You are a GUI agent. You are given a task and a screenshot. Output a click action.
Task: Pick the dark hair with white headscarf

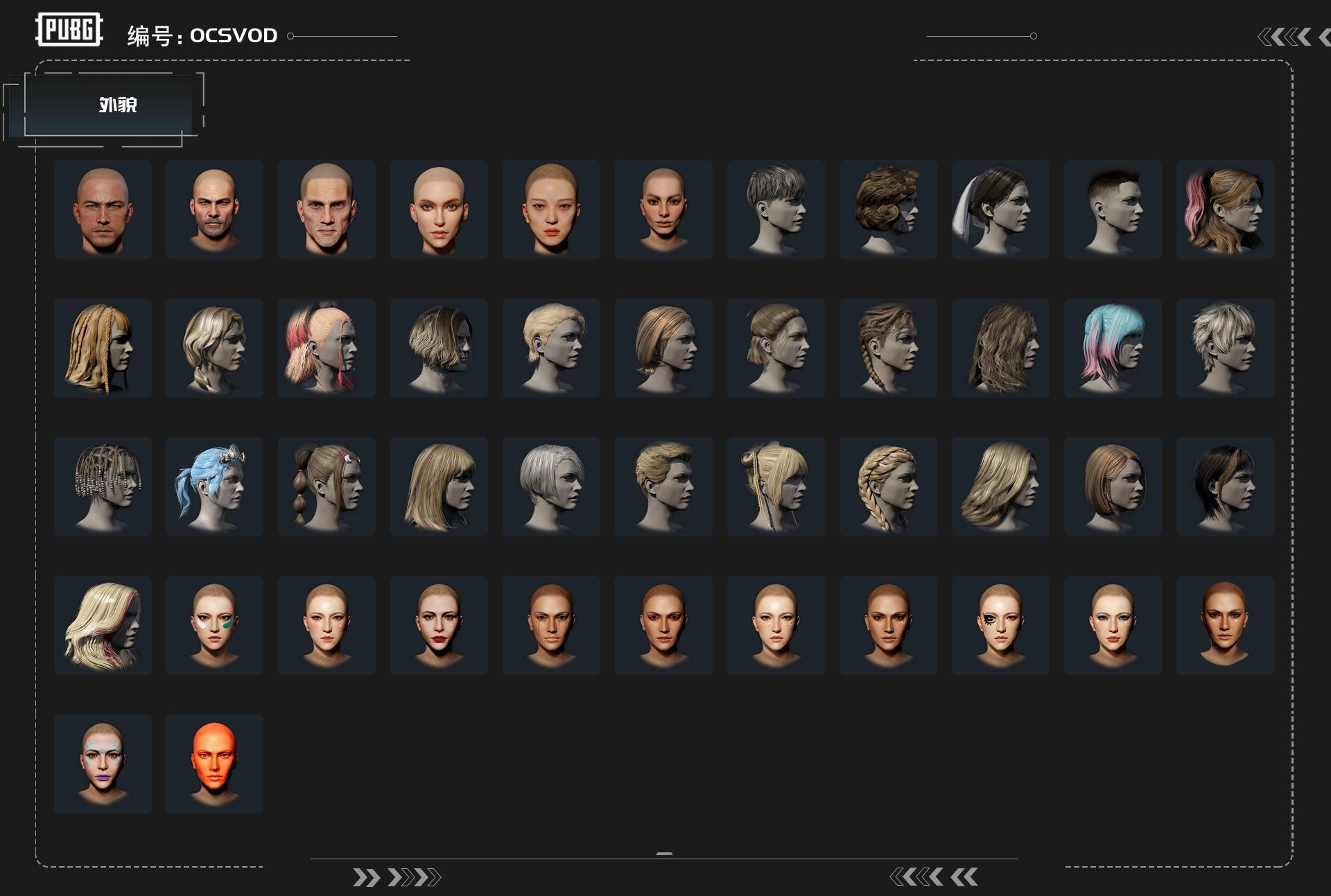pos(1000,209)
